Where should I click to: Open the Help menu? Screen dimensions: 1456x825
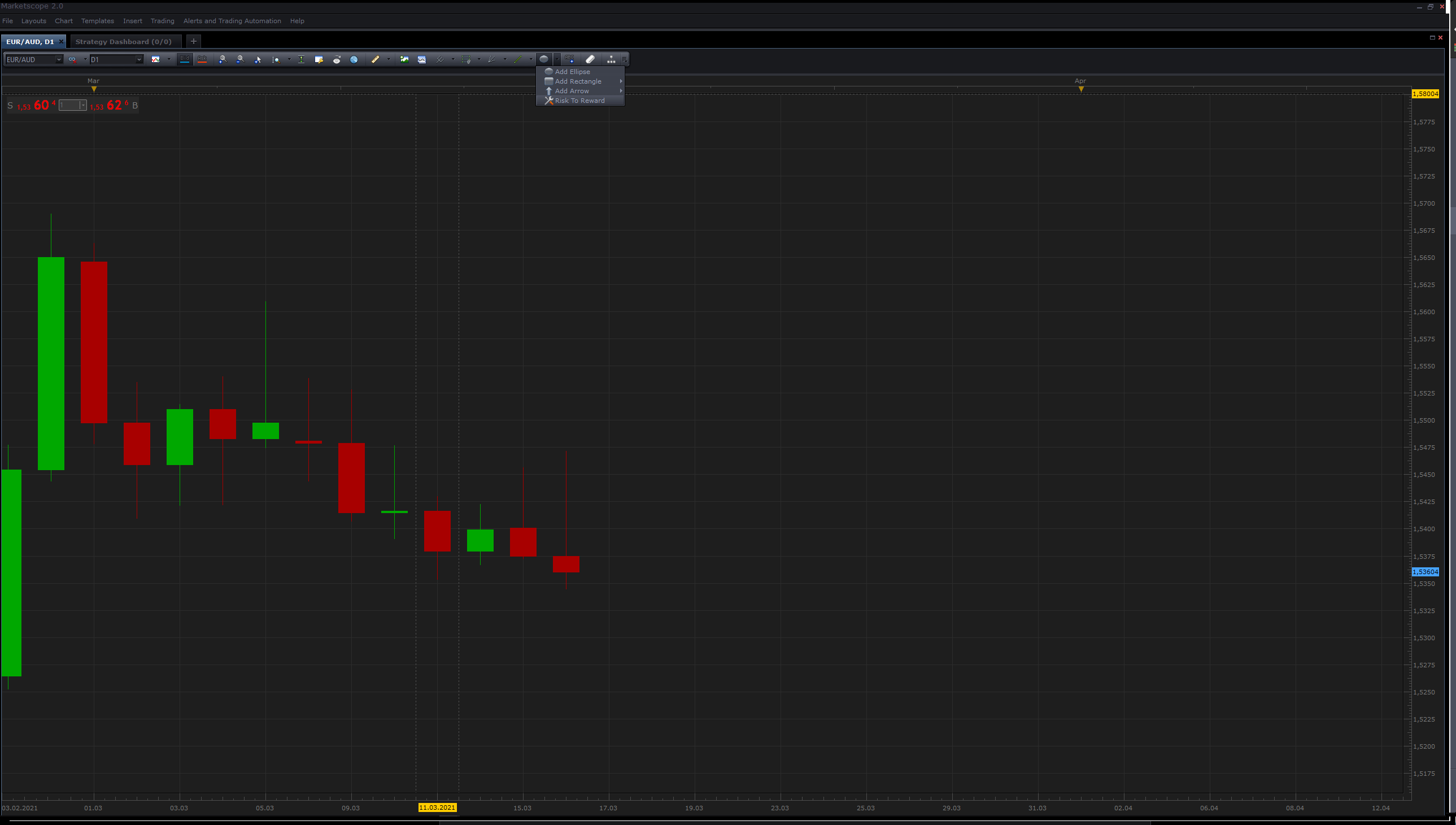click(x=297, y=21)
